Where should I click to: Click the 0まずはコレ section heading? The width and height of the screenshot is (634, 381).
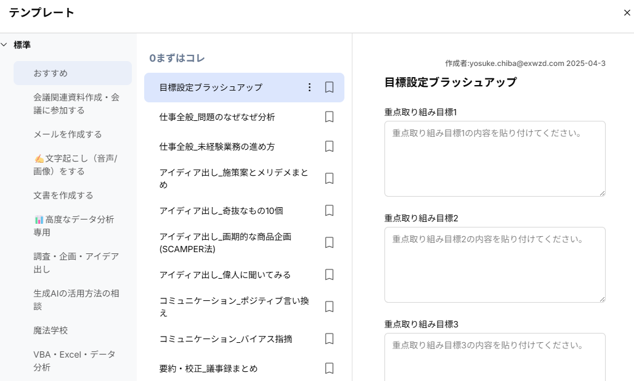tap(177, 58)
